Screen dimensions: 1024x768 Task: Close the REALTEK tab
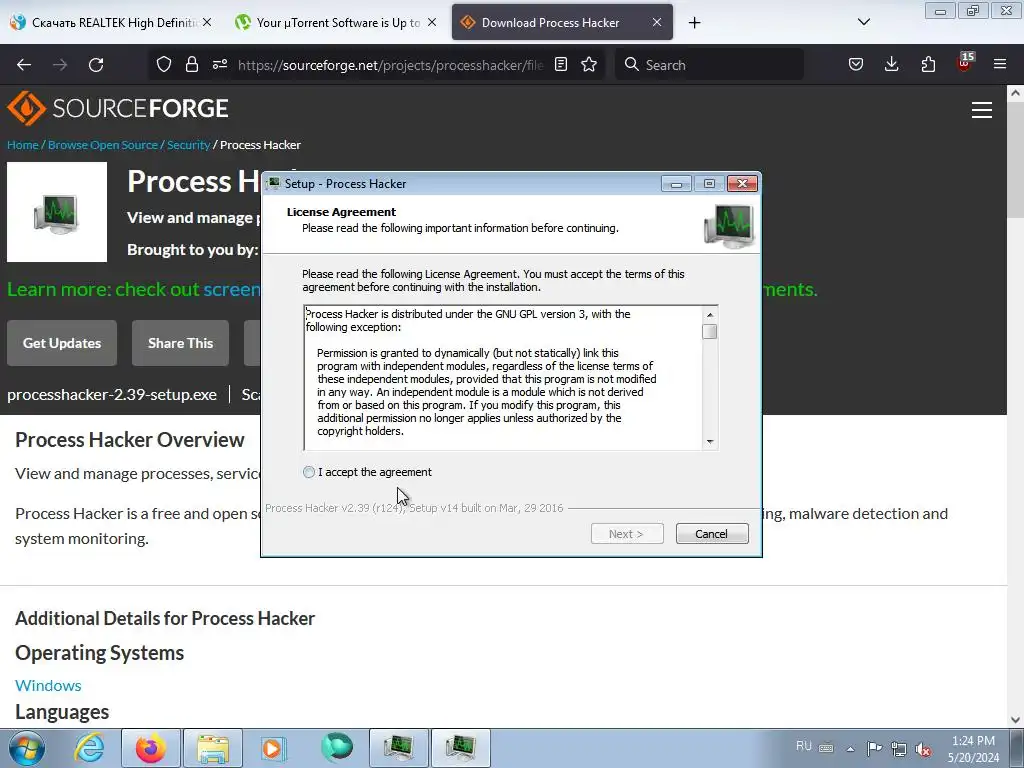pyautogui.click(x=207, y=22)
